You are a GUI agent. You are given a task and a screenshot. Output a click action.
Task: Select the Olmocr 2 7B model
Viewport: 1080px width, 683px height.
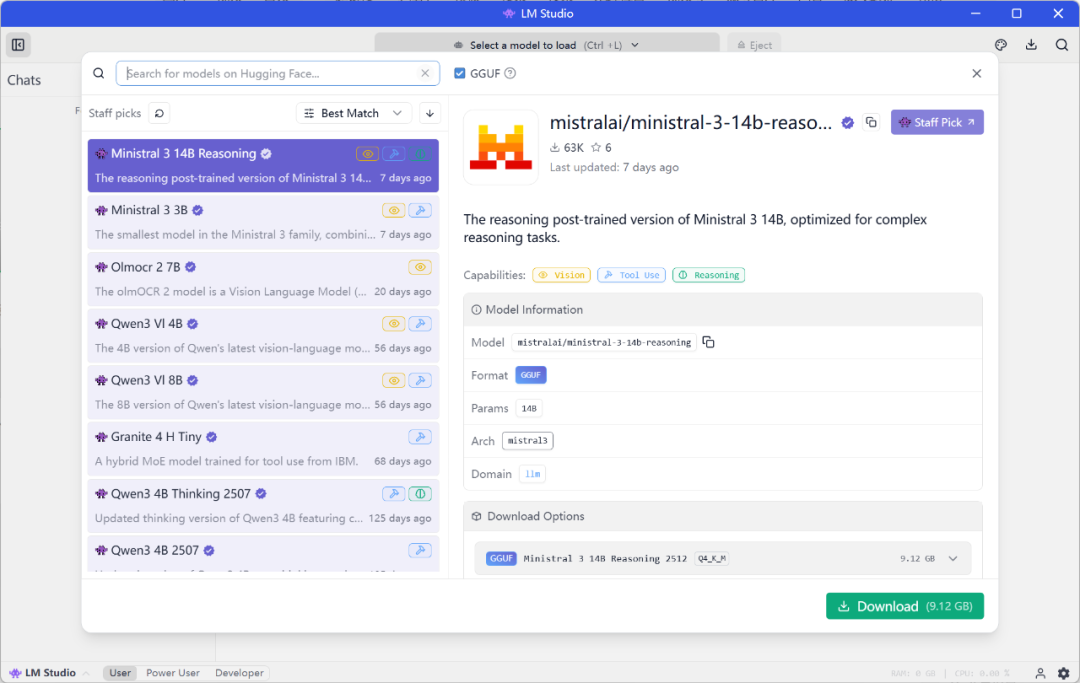263,279
